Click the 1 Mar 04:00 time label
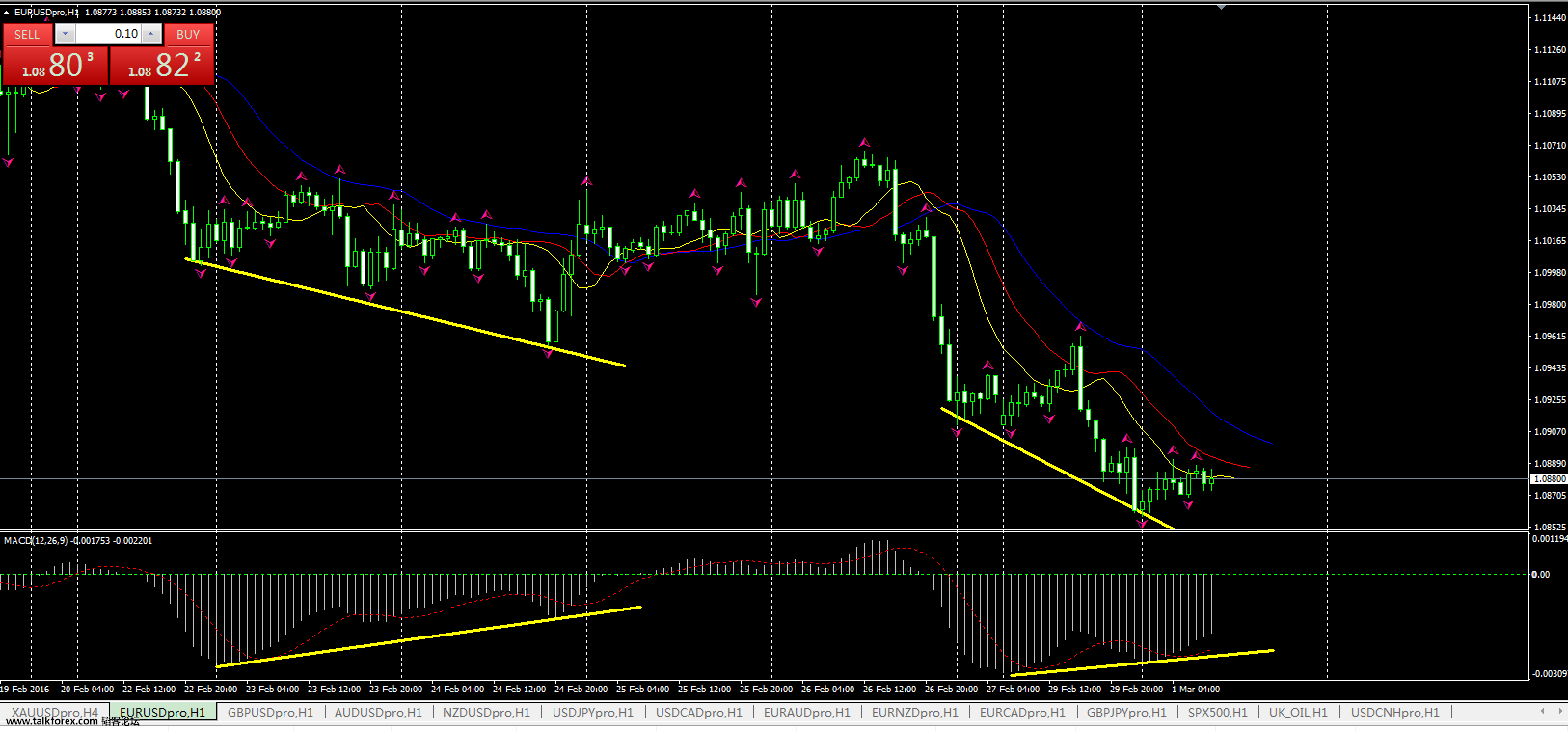Screen dimensions: 1568x731 (1196, 690)
